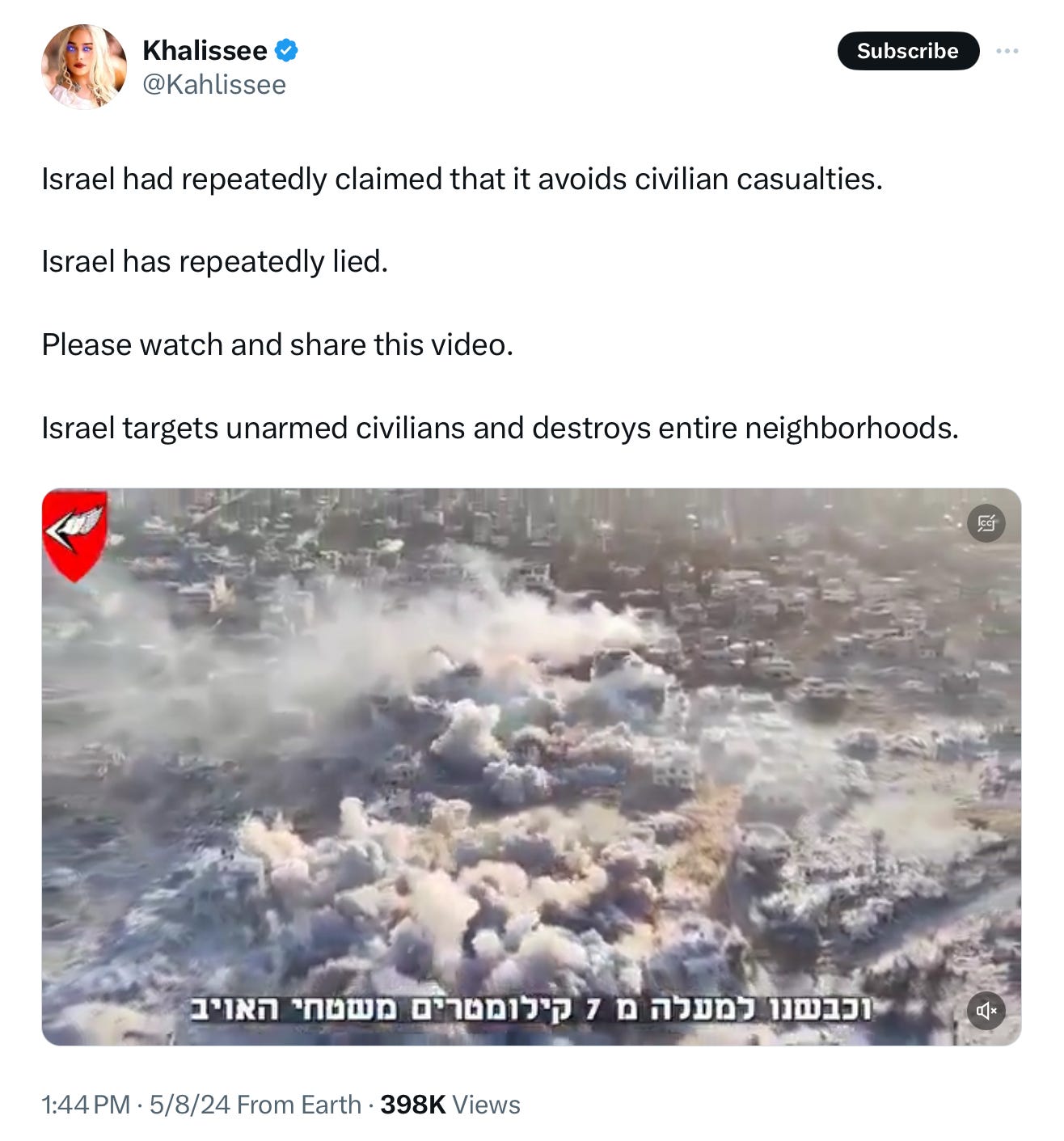Open the Khalissee display name link
1064x1141 pixels.
[205, 50]
